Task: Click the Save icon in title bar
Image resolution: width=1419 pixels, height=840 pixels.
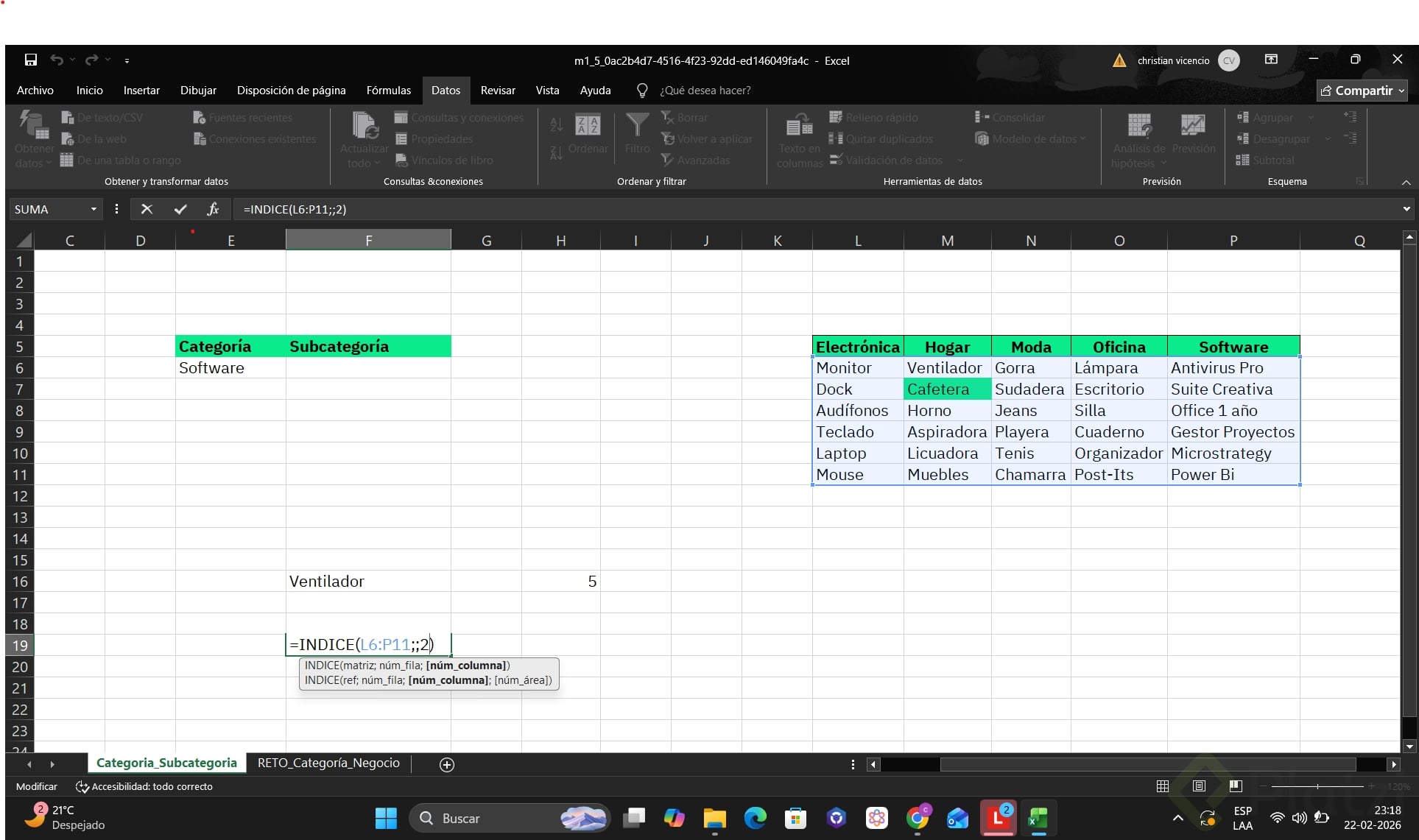Action: pos(31,60)
